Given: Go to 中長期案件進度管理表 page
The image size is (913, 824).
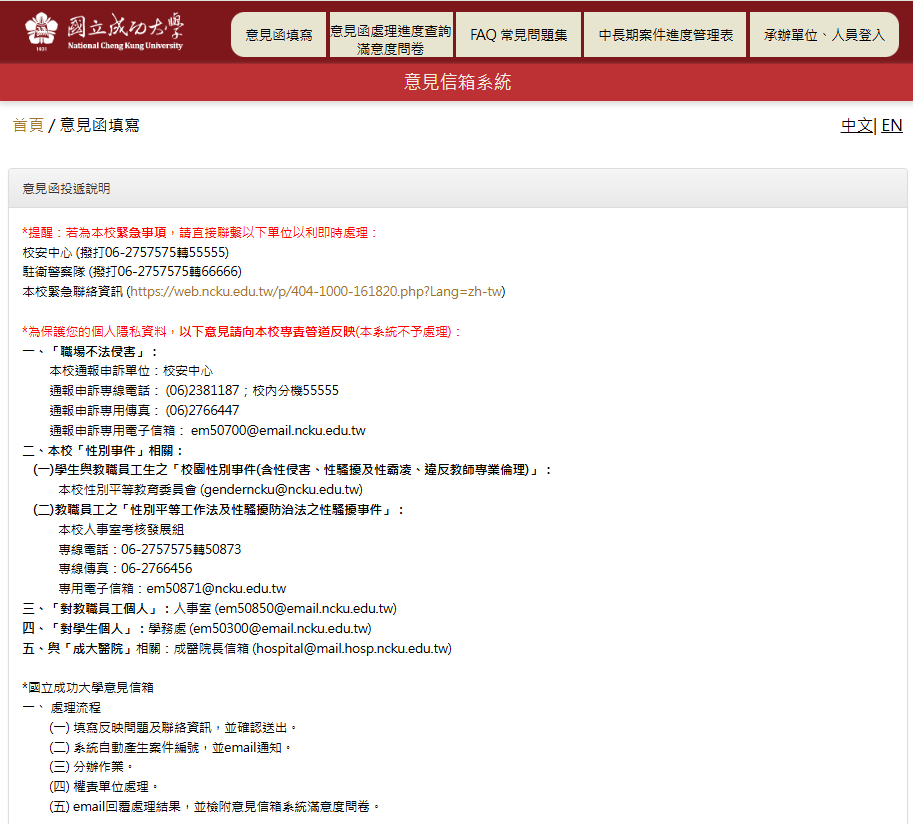Looking at the screenshot, I should coord(665,35).
